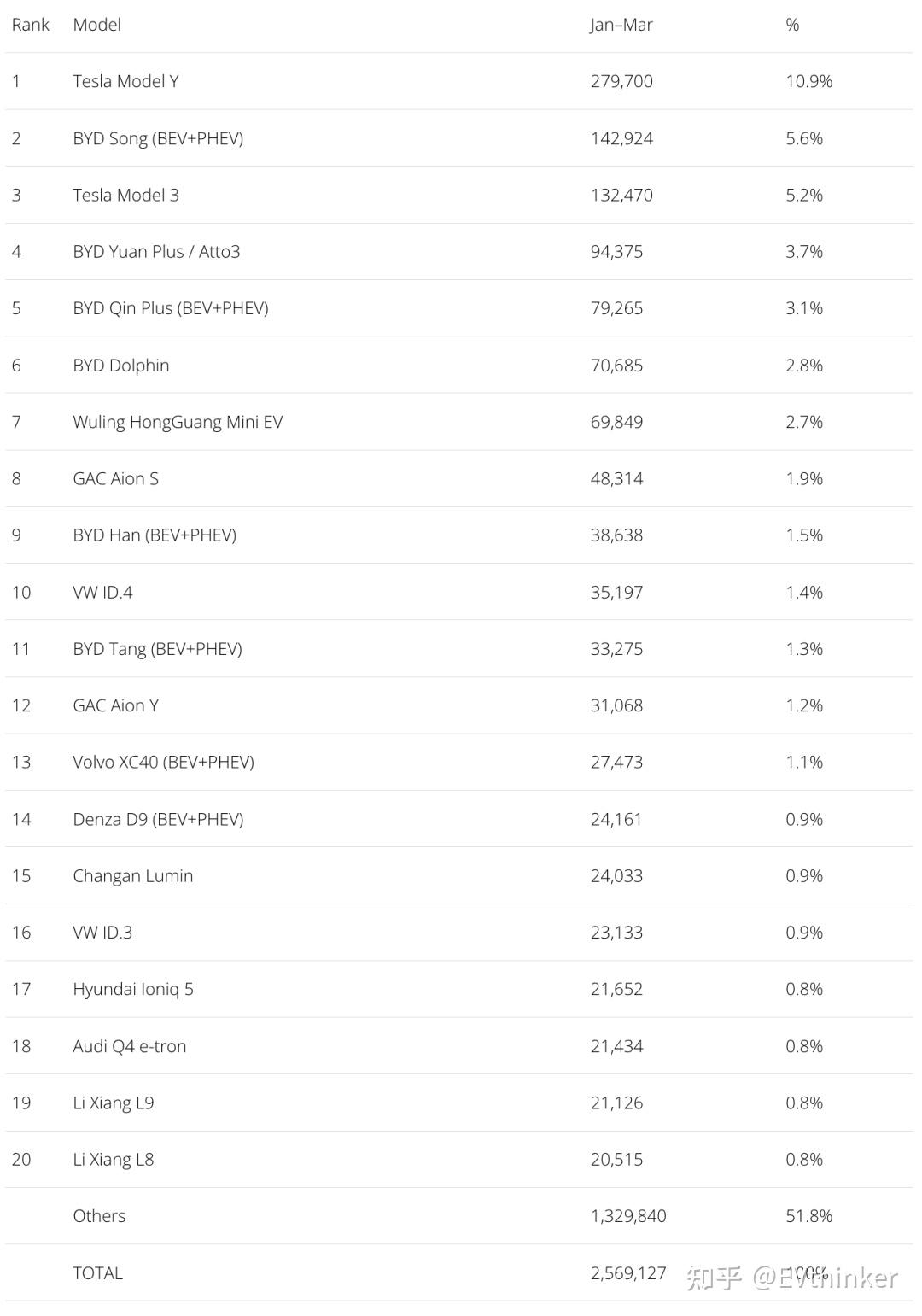Screen dimensions: 922x1316
Task: Click the TOTAL value 2,569,127
Action: [x=628, y=1273]
